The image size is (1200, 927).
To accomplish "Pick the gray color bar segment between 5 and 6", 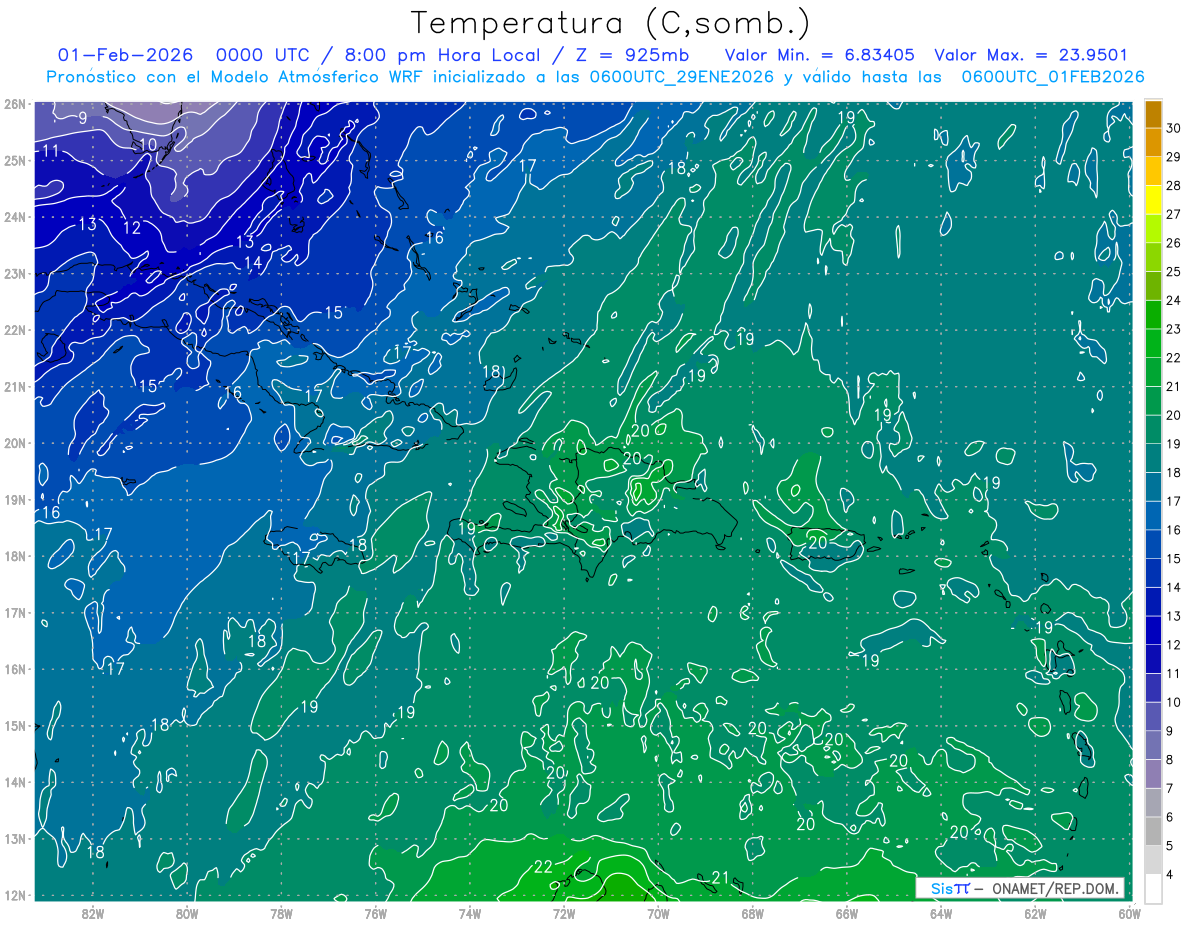I will (1153, 832).
